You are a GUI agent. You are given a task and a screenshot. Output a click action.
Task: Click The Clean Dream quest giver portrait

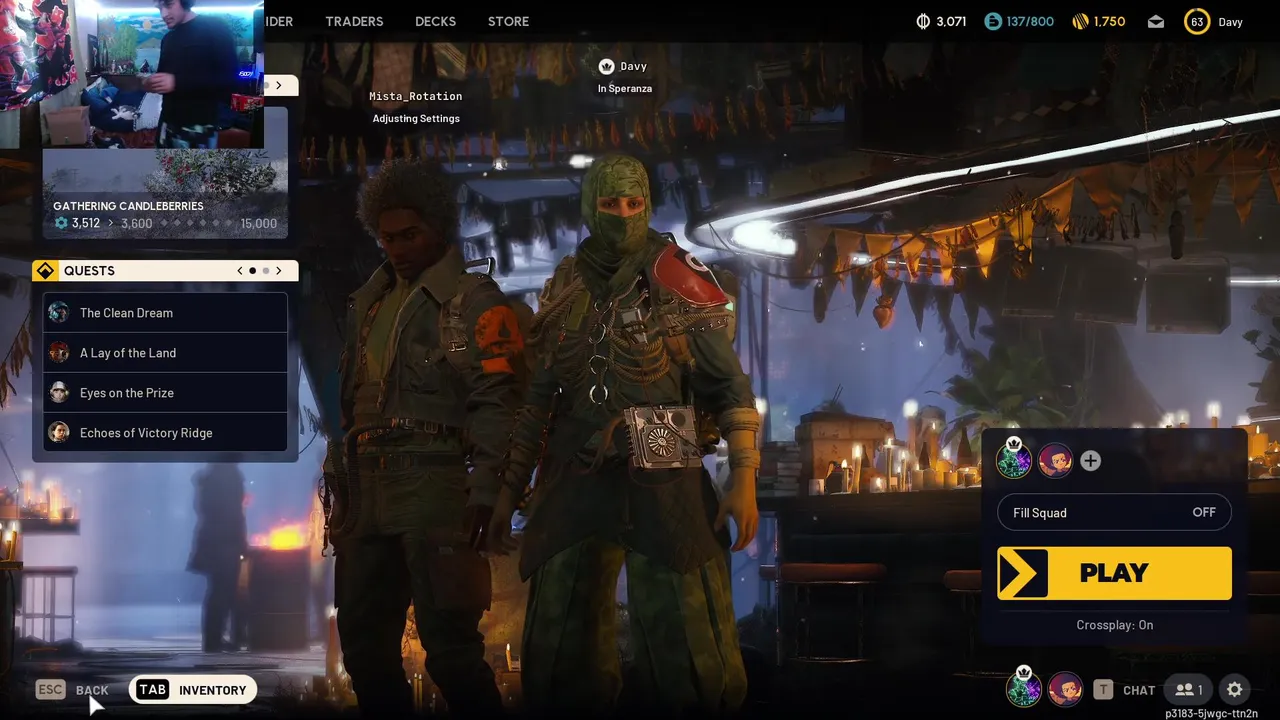59,313
